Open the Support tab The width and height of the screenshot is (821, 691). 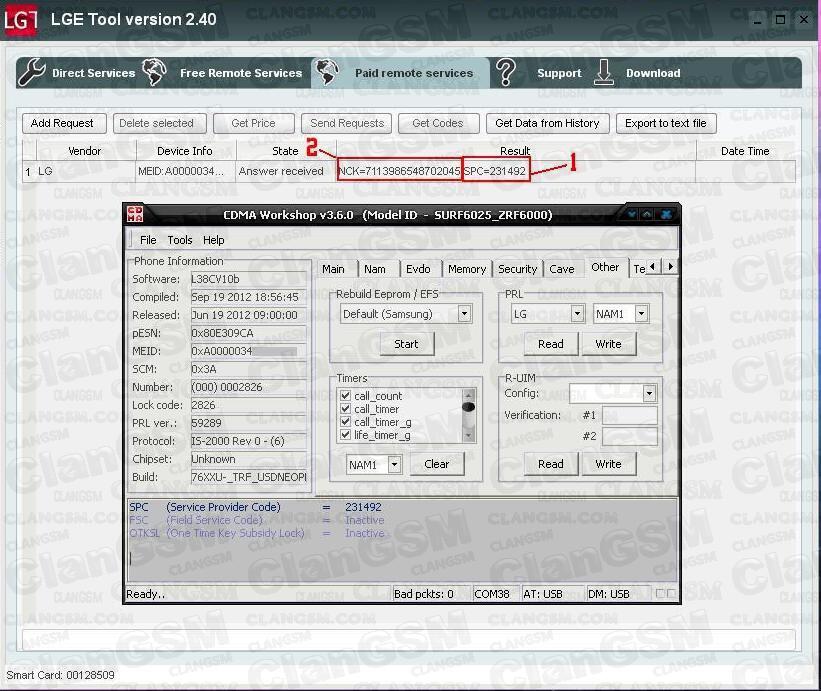click(559, 73)
